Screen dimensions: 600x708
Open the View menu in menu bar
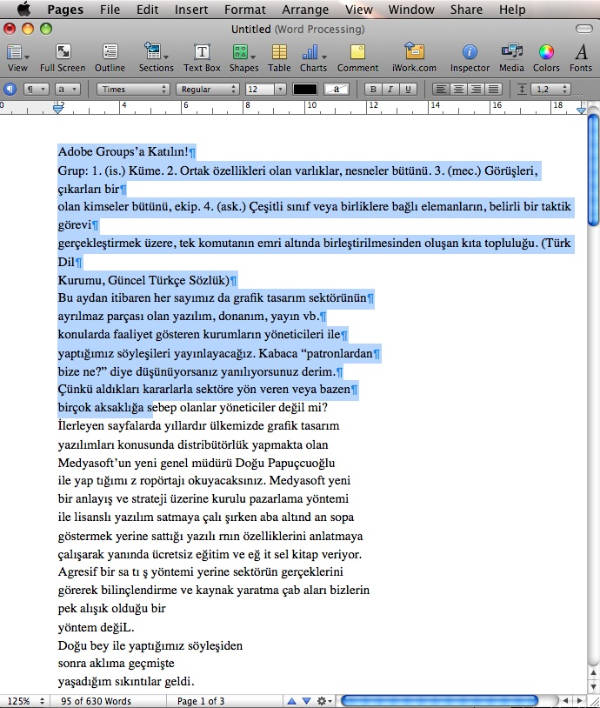pos(358,9)
